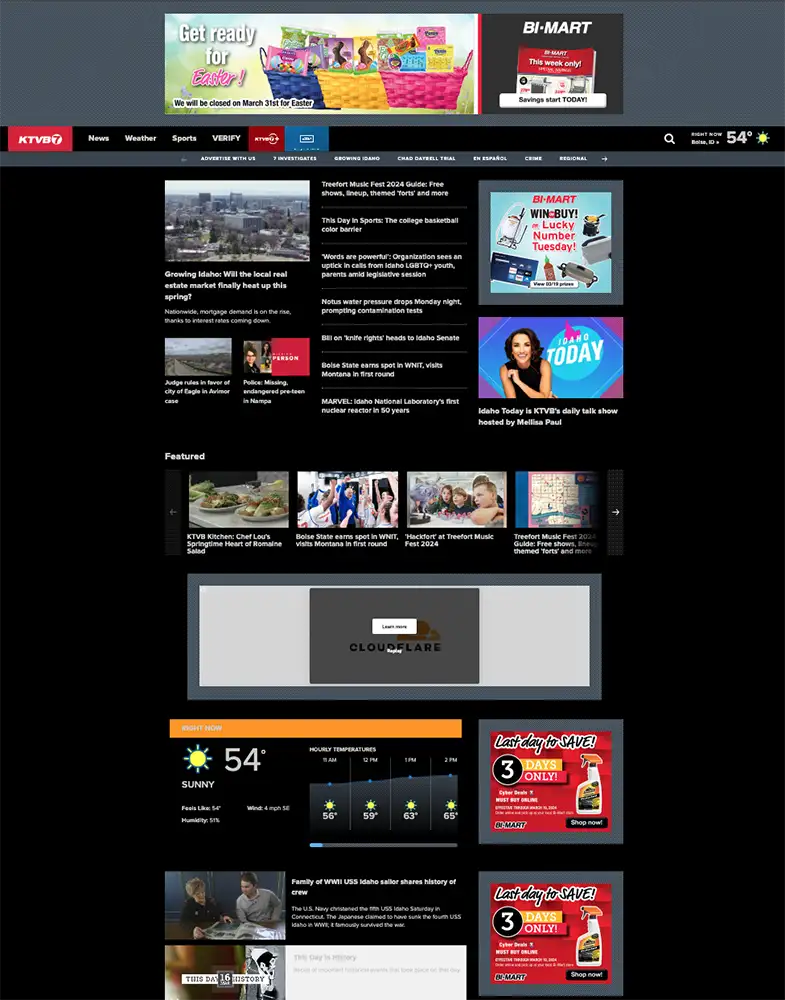Click the sun icon beside the header 54° temperature
The height and width of the screenshot is (1000, 785).
pos(763,138)
